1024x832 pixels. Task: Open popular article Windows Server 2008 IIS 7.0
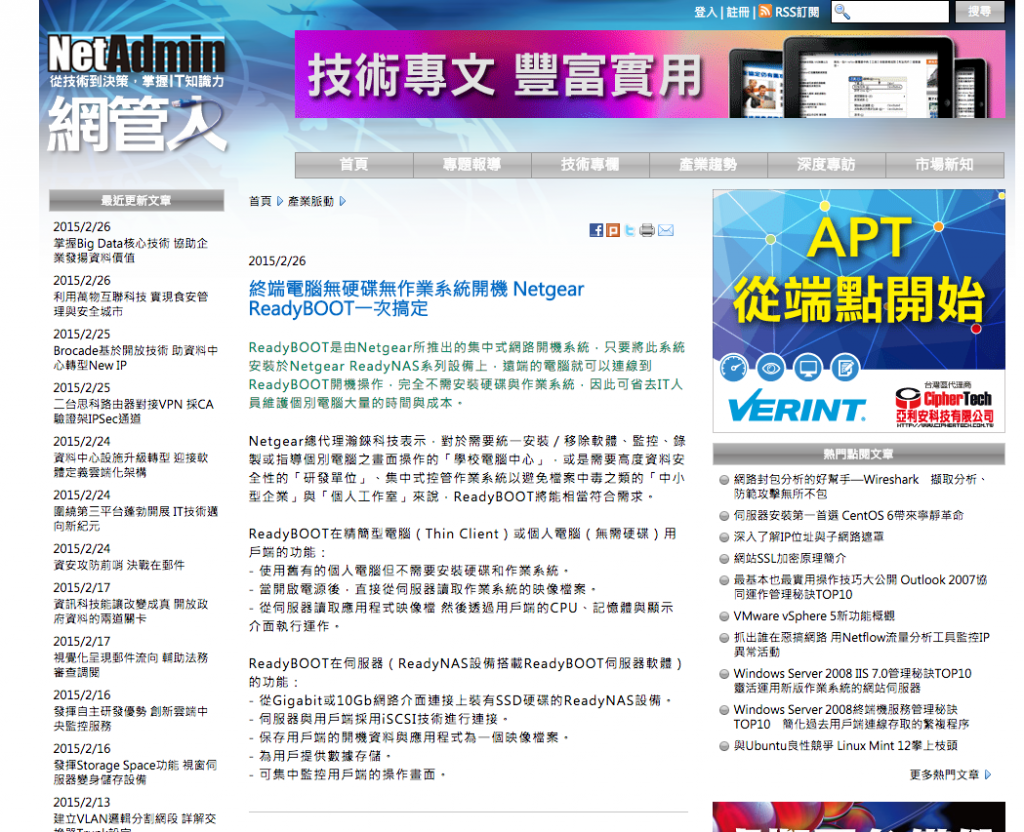(852, 680)
